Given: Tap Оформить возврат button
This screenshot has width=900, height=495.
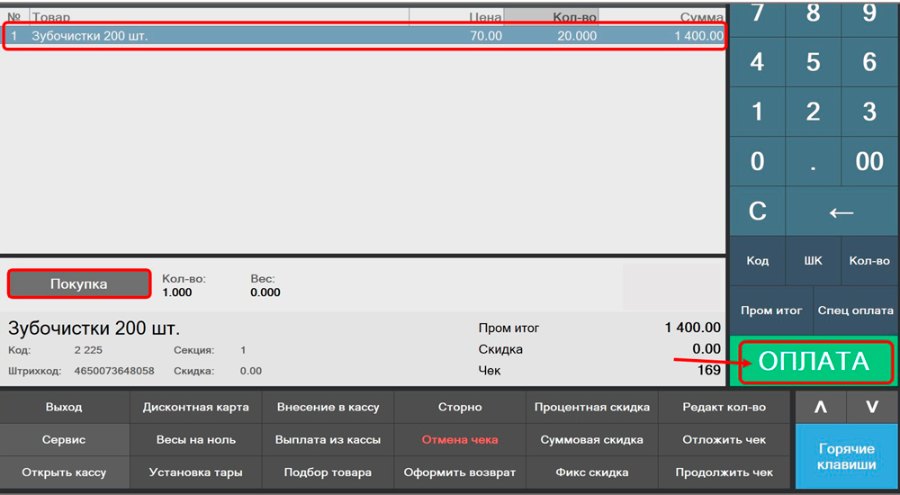Looking at the screenshot, I should [x=460, y=473].
